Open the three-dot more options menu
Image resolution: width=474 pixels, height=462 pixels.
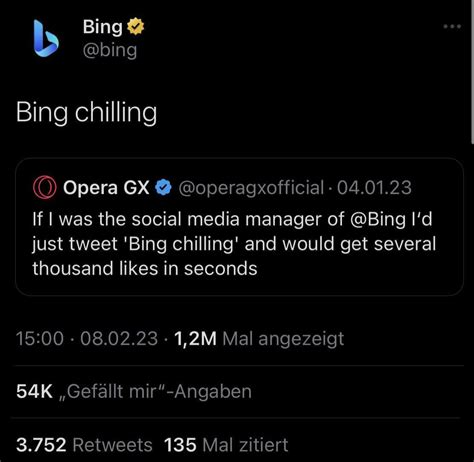452,26
